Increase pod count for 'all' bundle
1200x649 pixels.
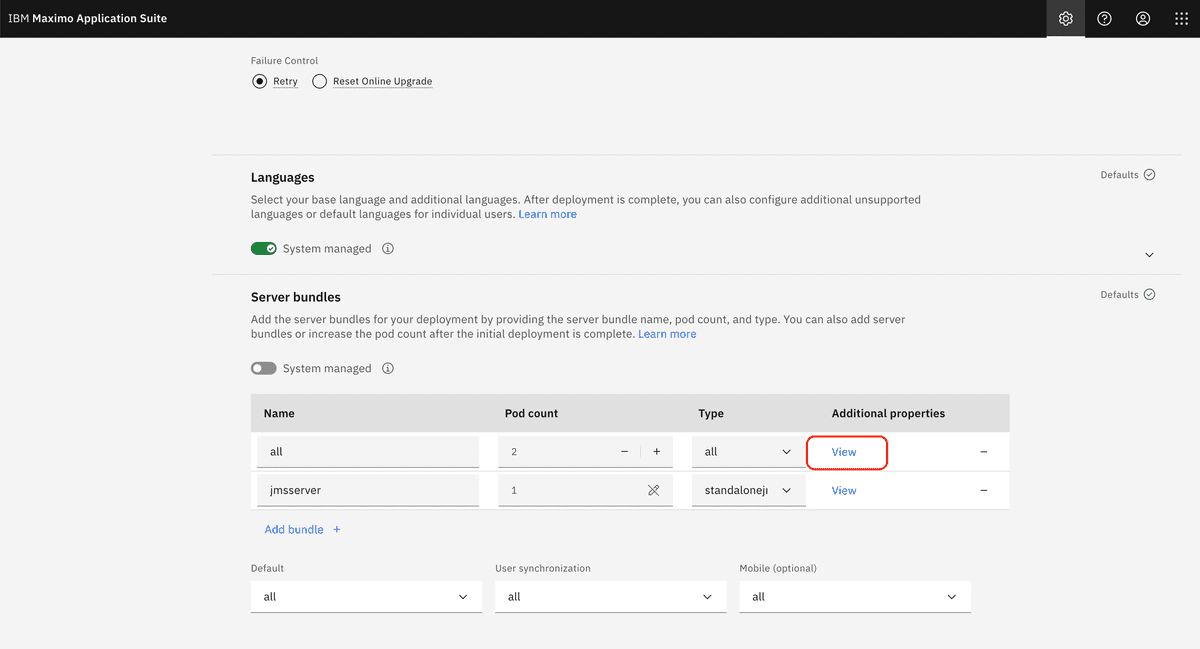click(x=657, y=452)
